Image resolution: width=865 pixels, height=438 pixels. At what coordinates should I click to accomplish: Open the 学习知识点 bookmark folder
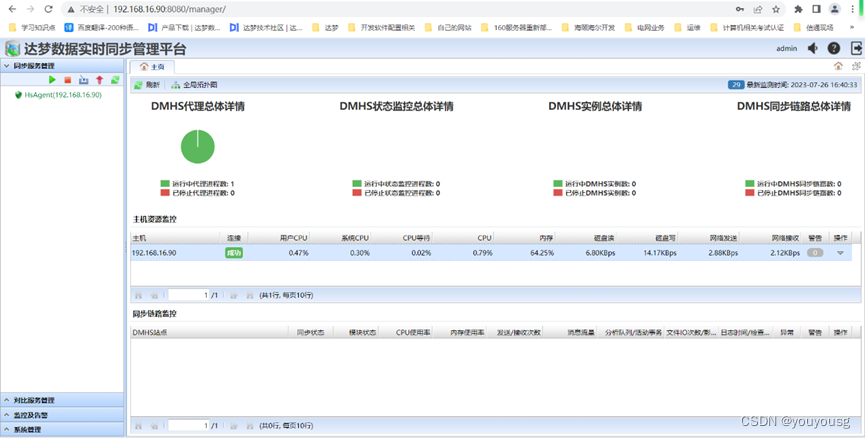(32, 27)
